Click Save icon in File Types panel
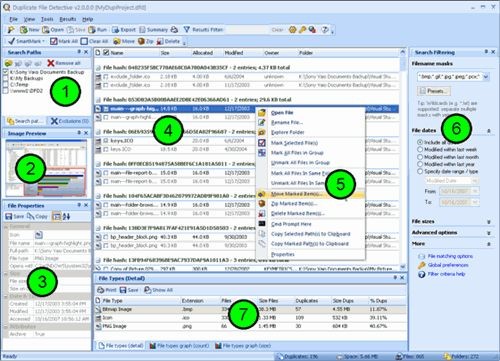The image size is (500, 361). [123, 290]
